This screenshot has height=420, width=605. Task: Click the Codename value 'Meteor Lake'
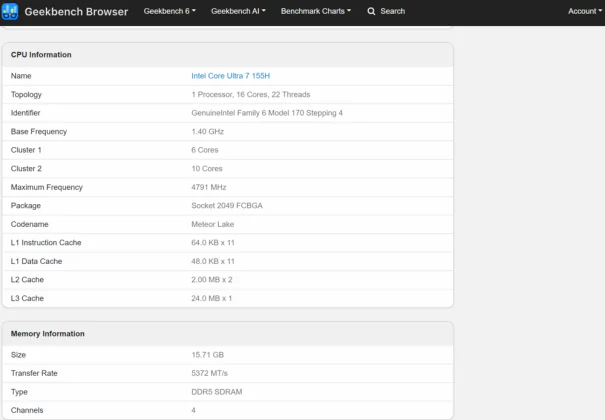213,224
